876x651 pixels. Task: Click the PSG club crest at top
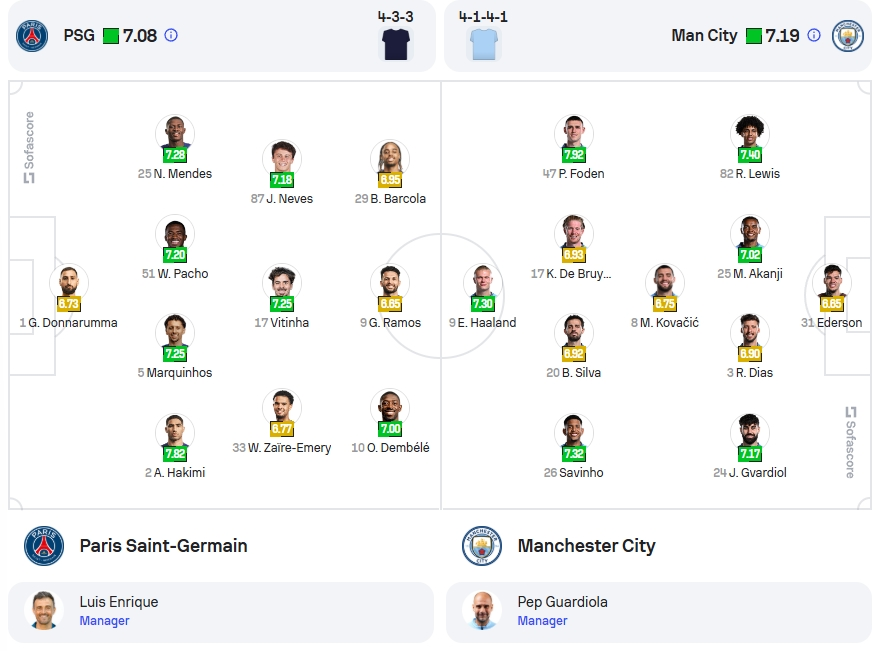coord(32,36)
